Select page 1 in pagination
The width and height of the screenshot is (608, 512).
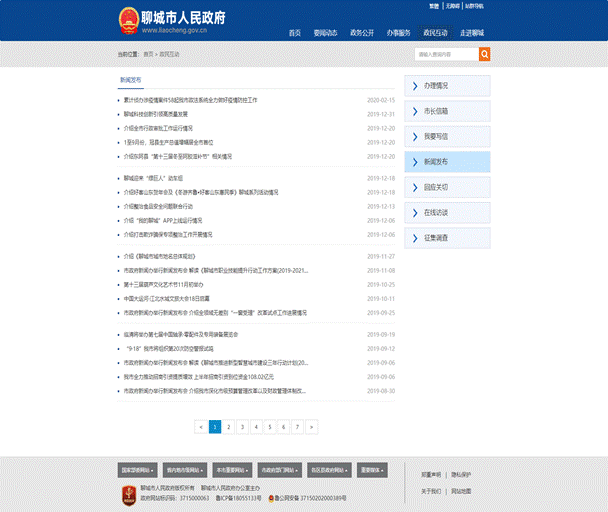215,427
